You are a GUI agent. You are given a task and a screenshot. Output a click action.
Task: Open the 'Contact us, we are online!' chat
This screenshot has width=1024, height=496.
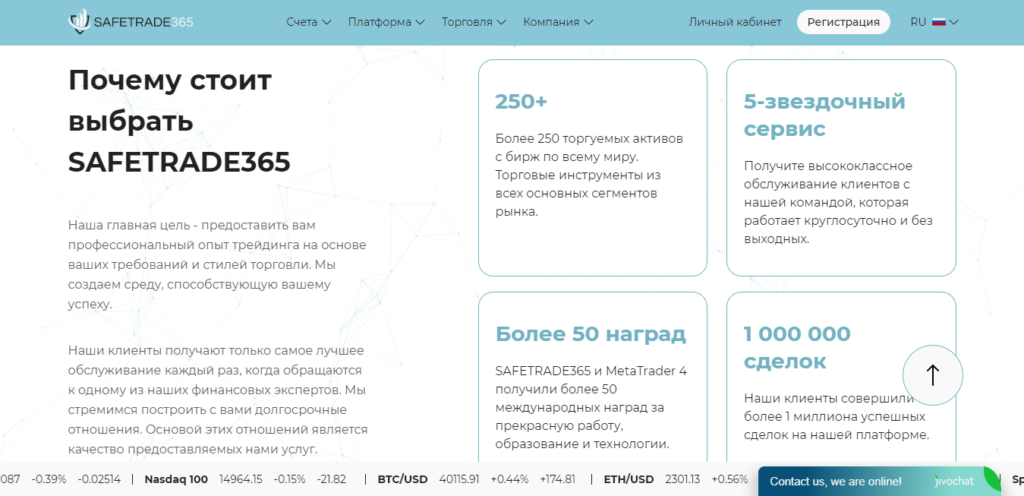(835, 482)
